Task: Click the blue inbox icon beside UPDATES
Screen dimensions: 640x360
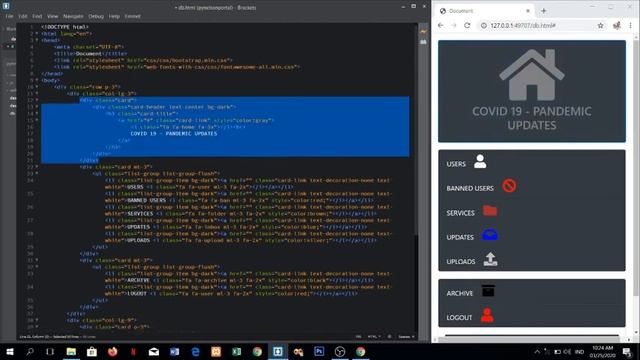Action: [x=490, y=235]
